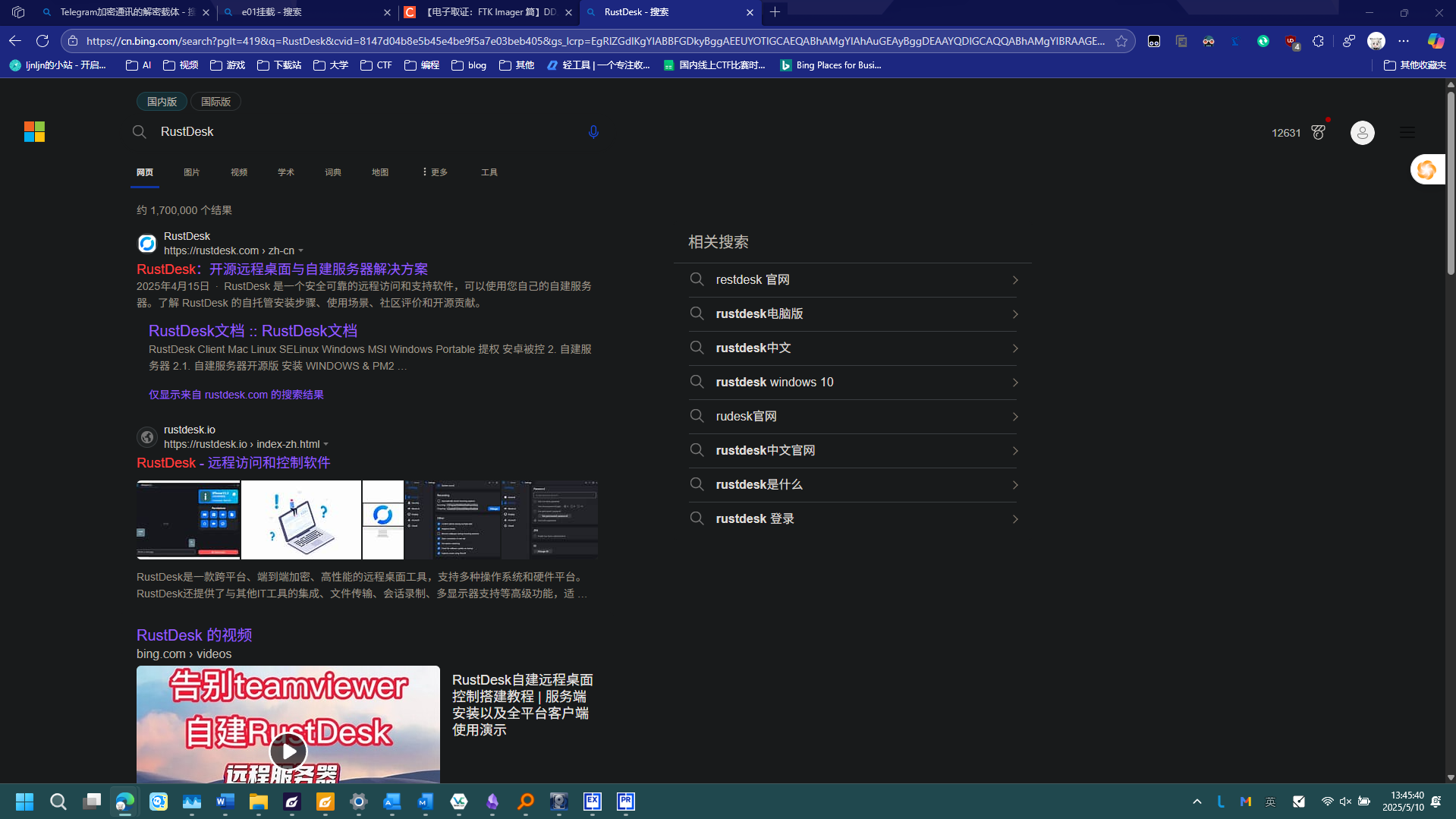This screenshot has height=819, width=1456.
Task: Open the 其他收藏夹 bookmarks folder
Action: (1415, 65)
